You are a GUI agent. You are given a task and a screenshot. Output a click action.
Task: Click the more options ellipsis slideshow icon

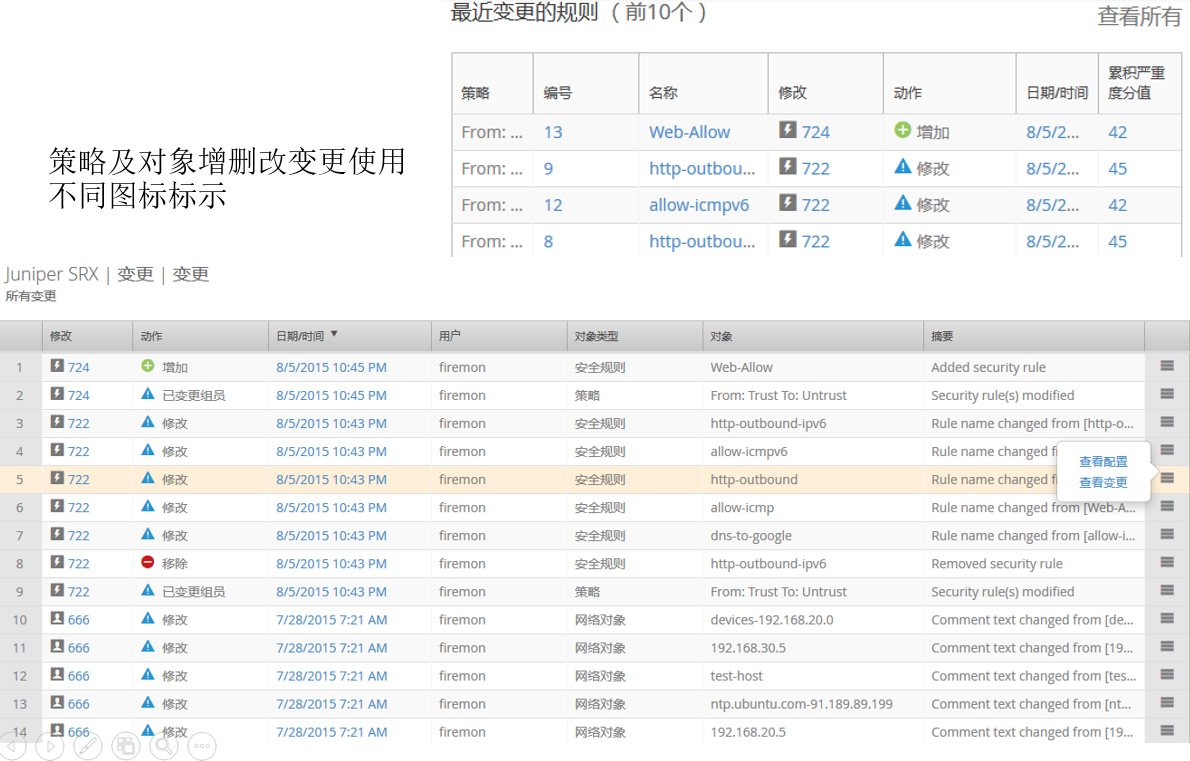pos(202,745)
